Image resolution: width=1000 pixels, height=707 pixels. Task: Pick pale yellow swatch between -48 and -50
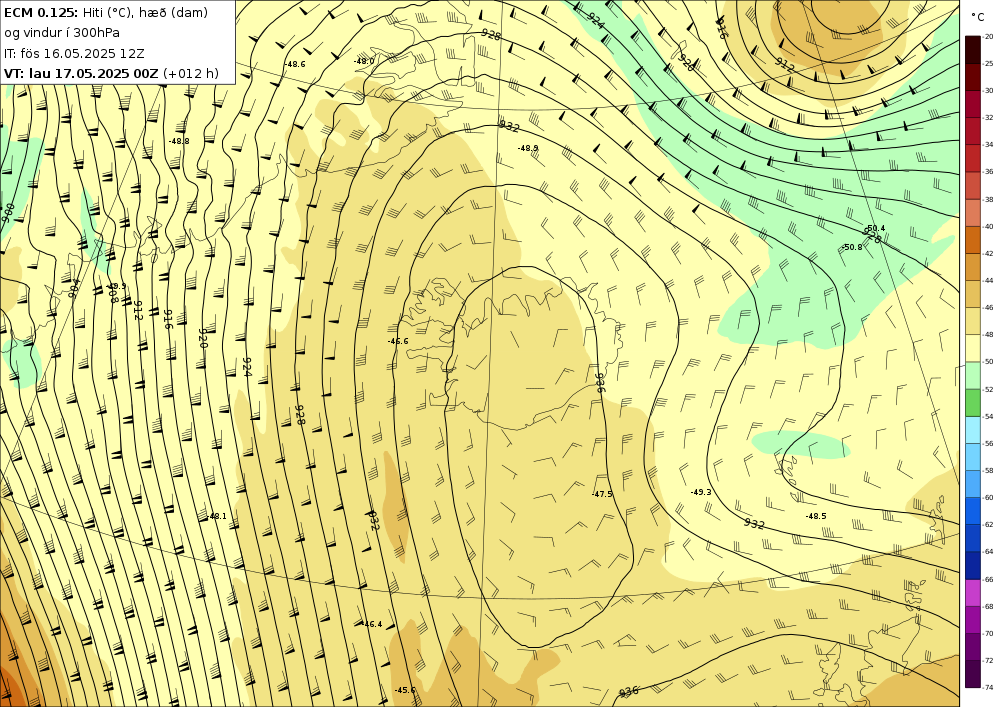[x=973, y=348]
